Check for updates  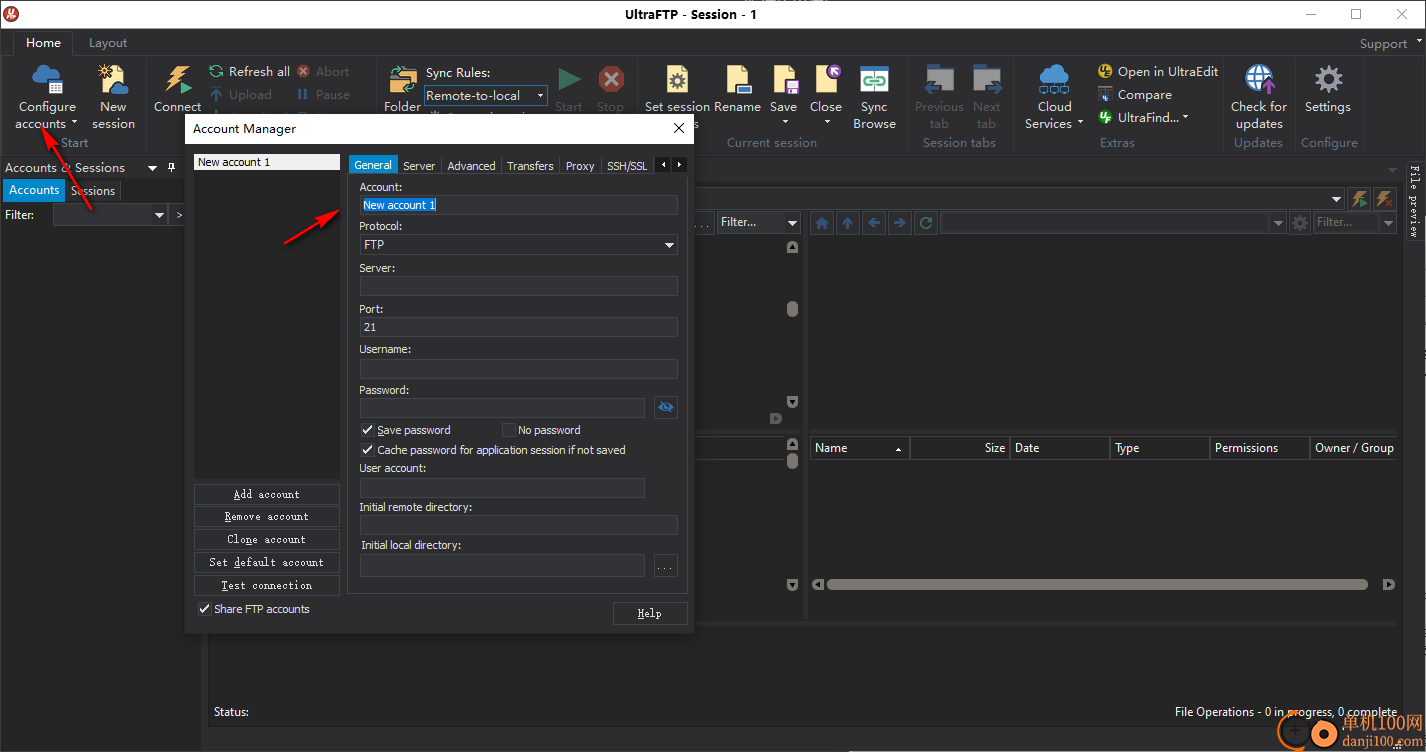tap(1259, 97)
